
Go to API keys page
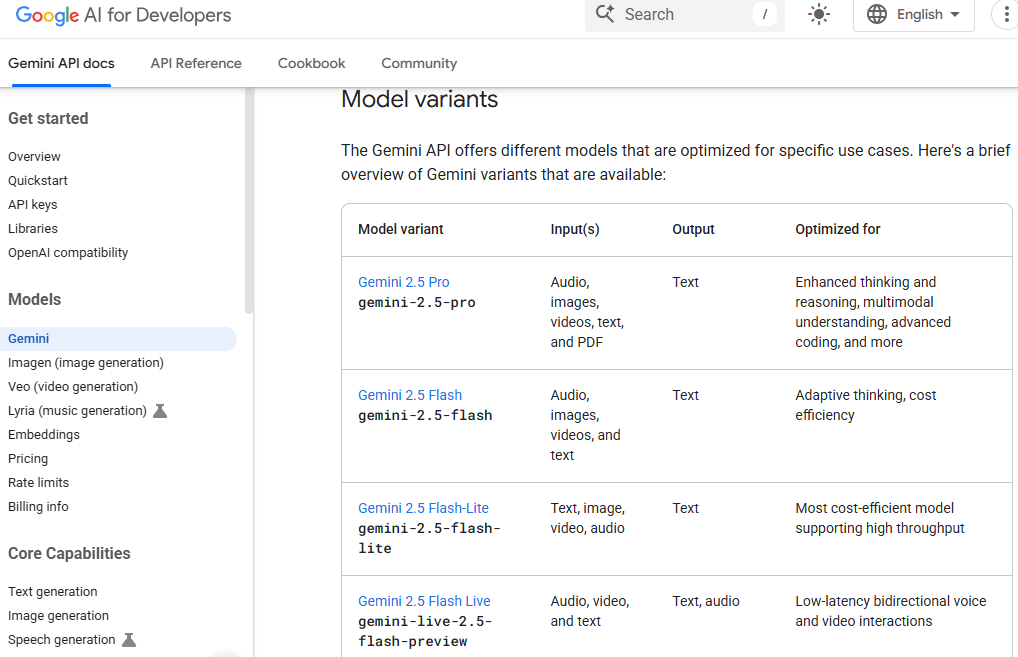pyautogui.click(x=32, y=205)
